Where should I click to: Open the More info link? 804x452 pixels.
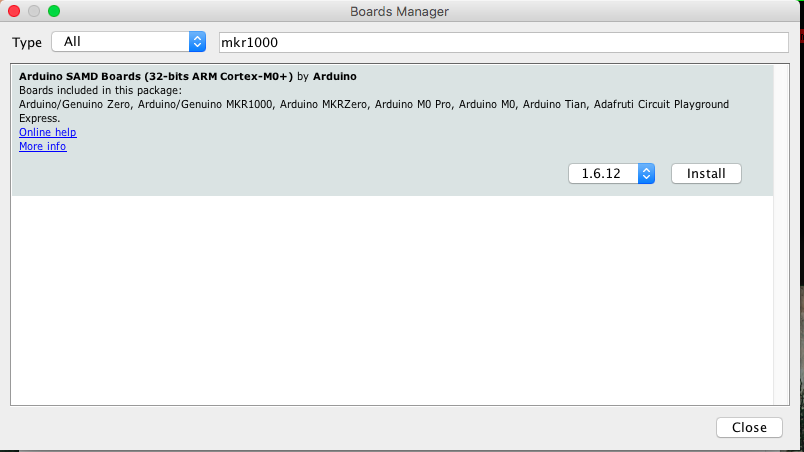43,147
